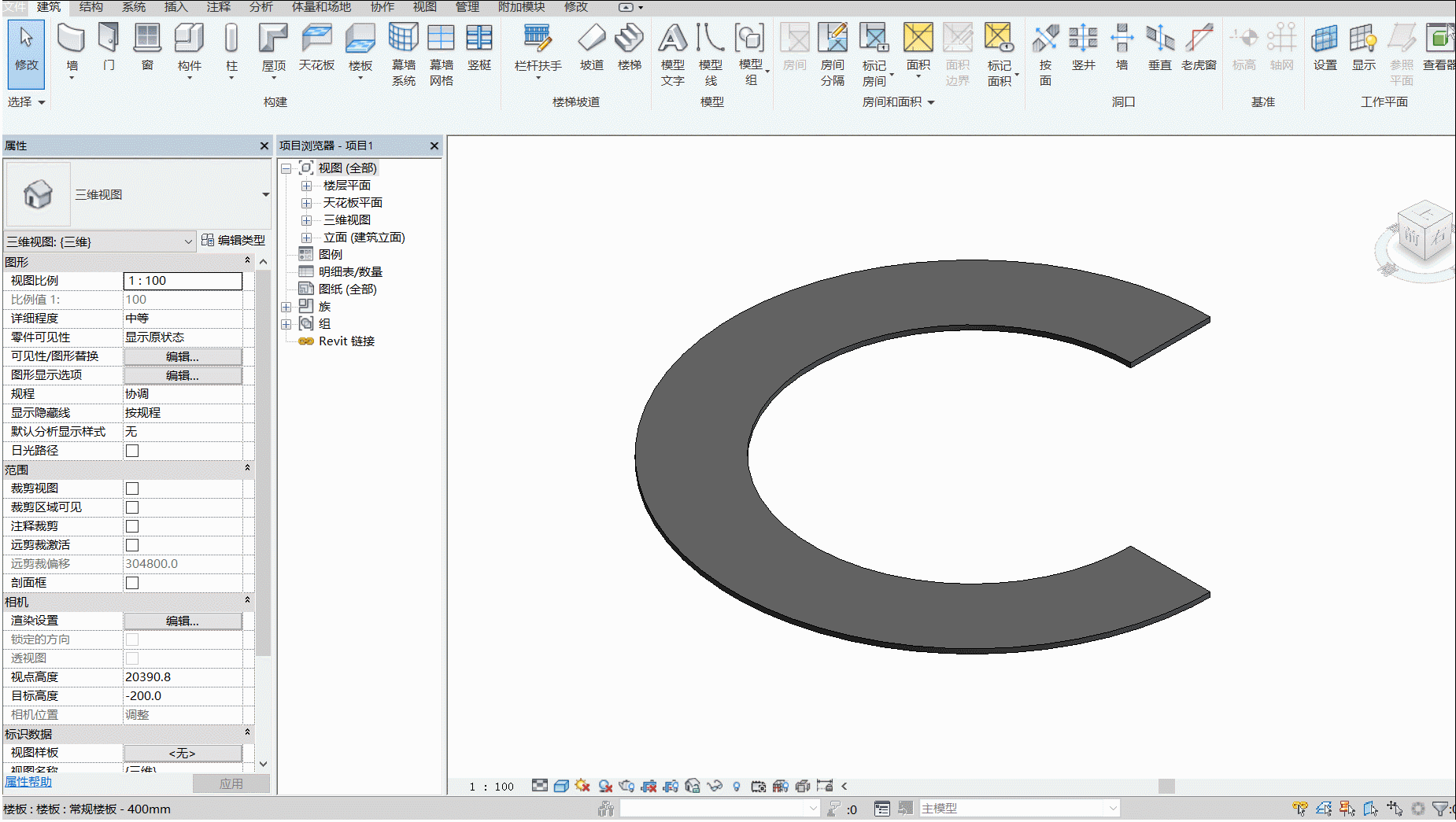Select the 幕墙系统 curtain system tool
This screenshot has height=822, width=1456.
404,53
